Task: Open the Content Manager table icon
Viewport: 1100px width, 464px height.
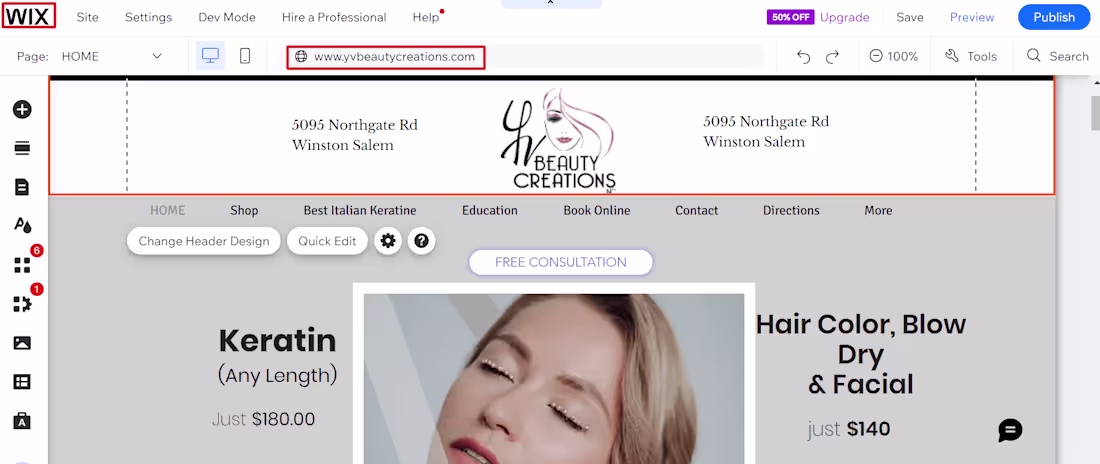Action: pyautogui.click(x=22, y=382)
